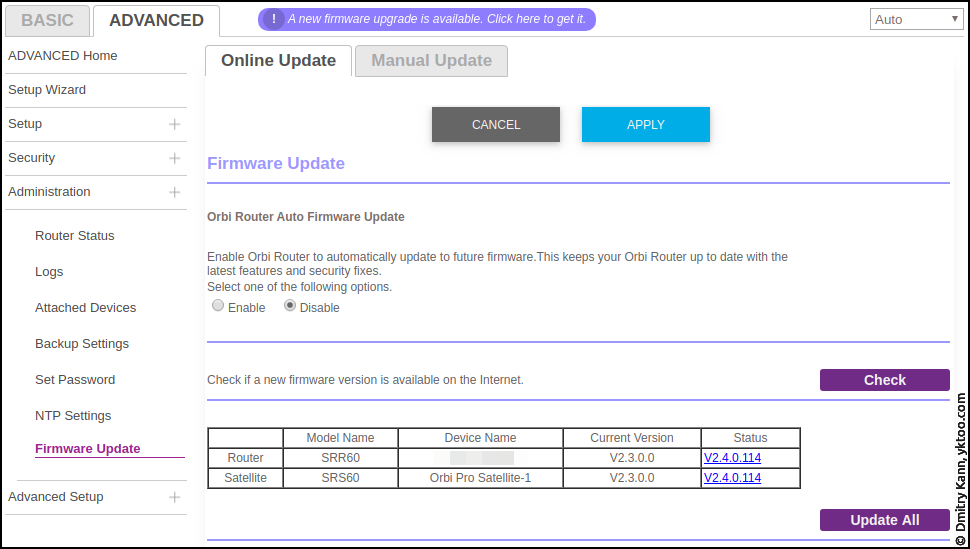Viewport: 970px width, 549px height.
Task: Expand Security section plus icon
Action: click(174, 158)
